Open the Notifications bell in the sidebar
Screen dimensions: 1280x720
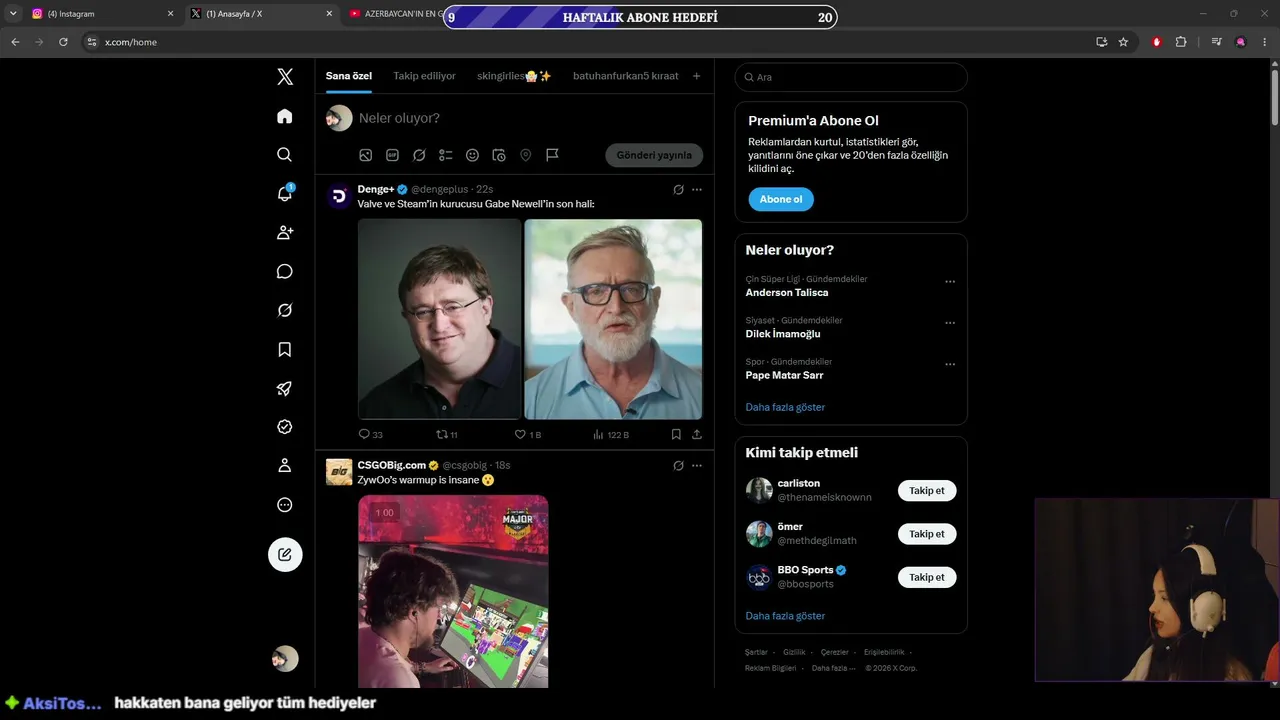(285, 193)
